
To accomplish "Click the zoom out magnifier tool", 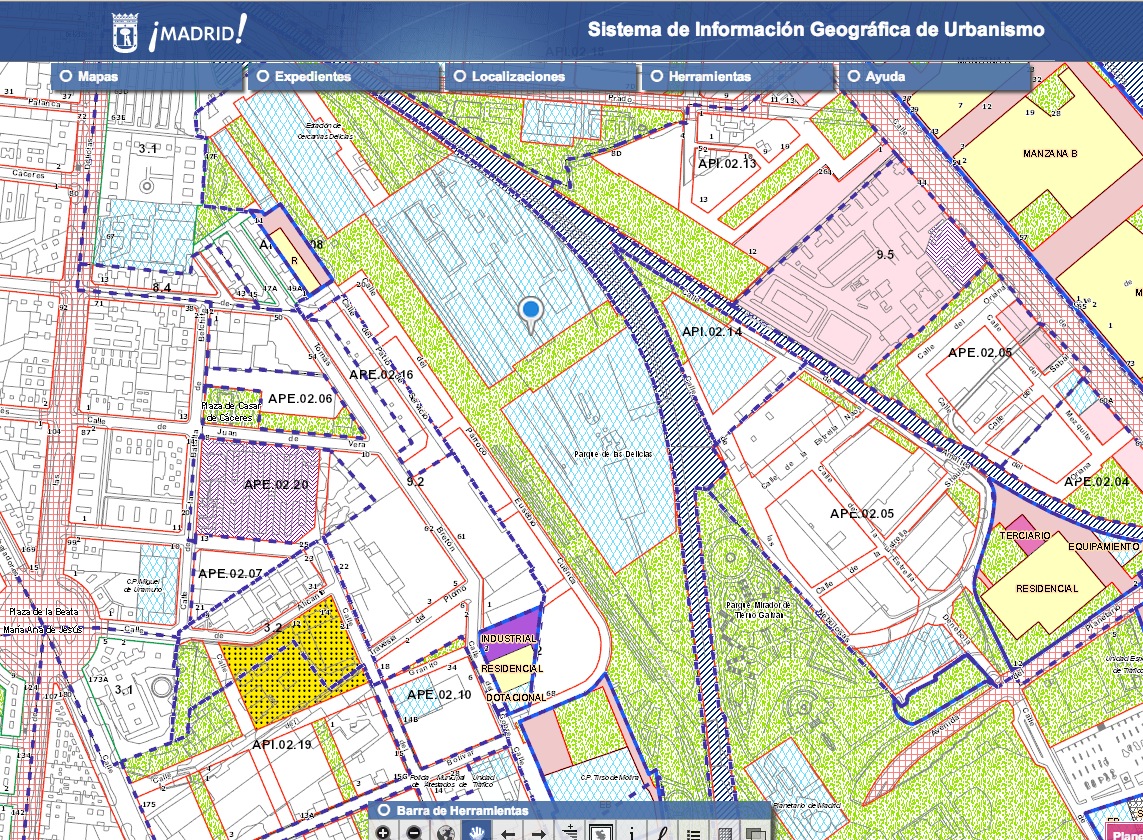I will (414, 833).
